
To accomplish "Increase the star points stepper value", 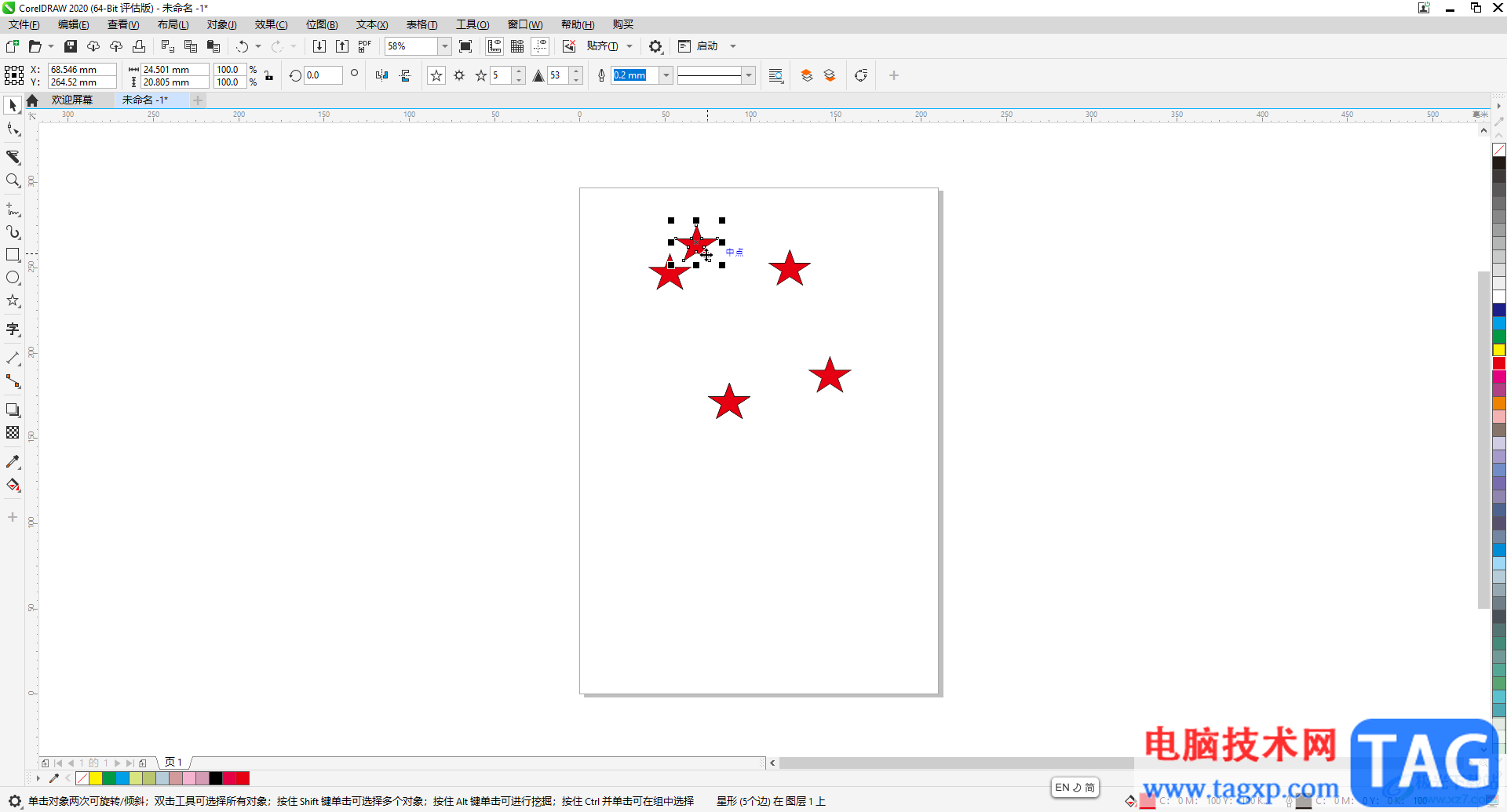I will [x=519, y=71].
